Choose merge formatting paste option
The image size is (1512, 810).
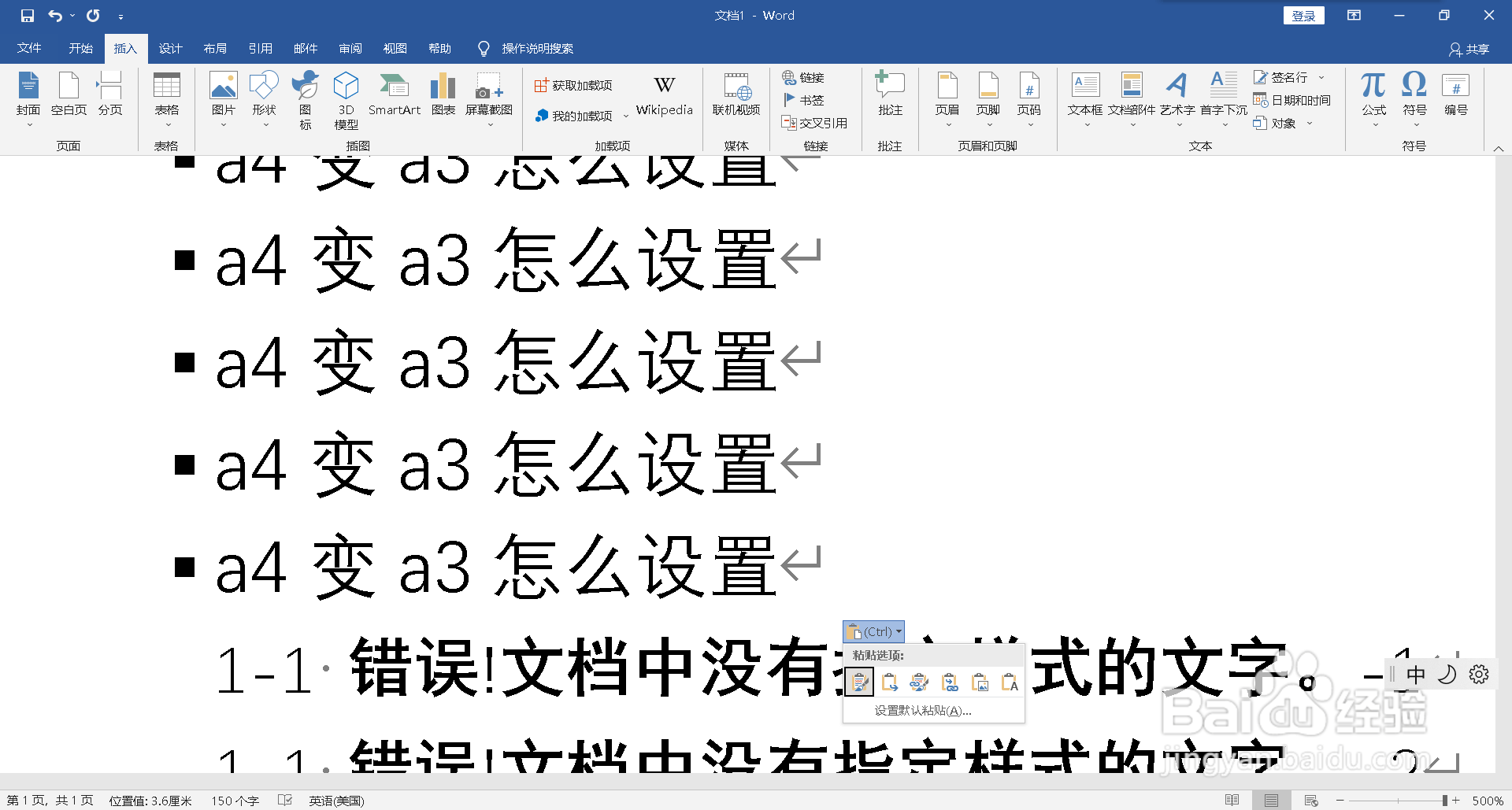[890, 682]
